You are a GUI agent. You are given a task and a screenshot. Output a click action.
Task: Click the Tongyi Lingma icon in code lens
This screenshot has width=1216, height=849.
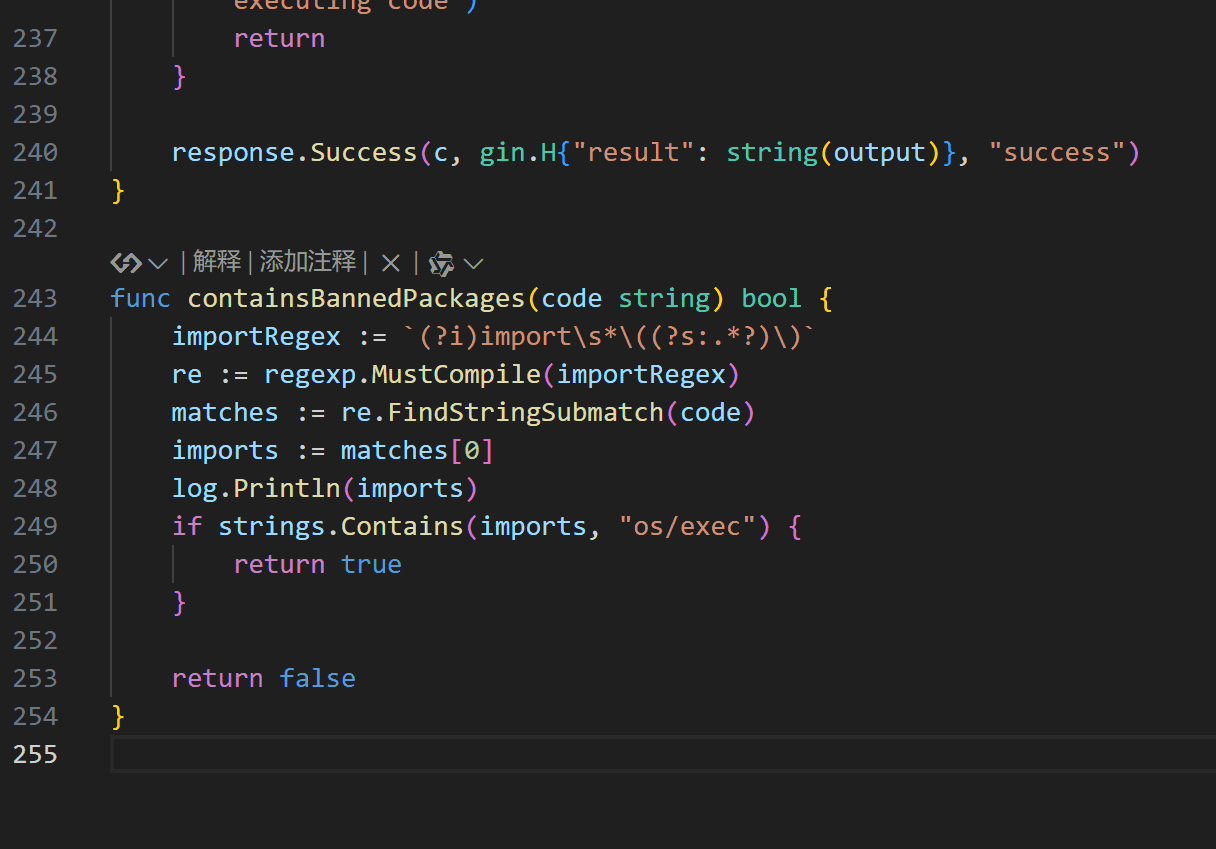[x=441, y=264]
